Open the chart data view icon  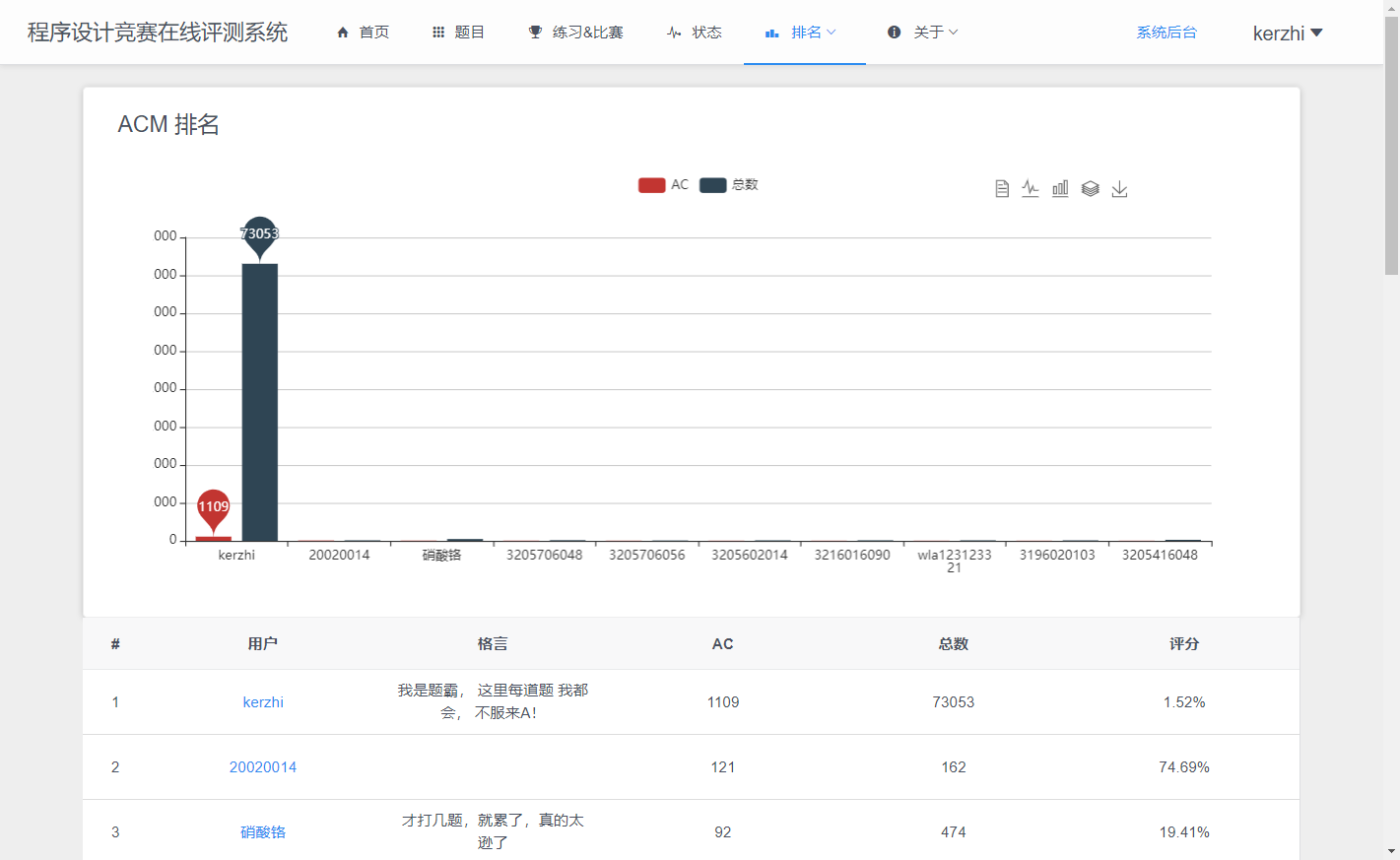pos(1001,188)
